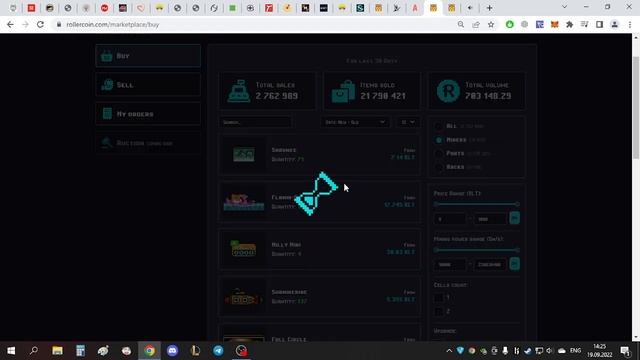Viewport: 640px width, 360px height.
Task: Open the Extensions puzzle menu
Action: 569,24
